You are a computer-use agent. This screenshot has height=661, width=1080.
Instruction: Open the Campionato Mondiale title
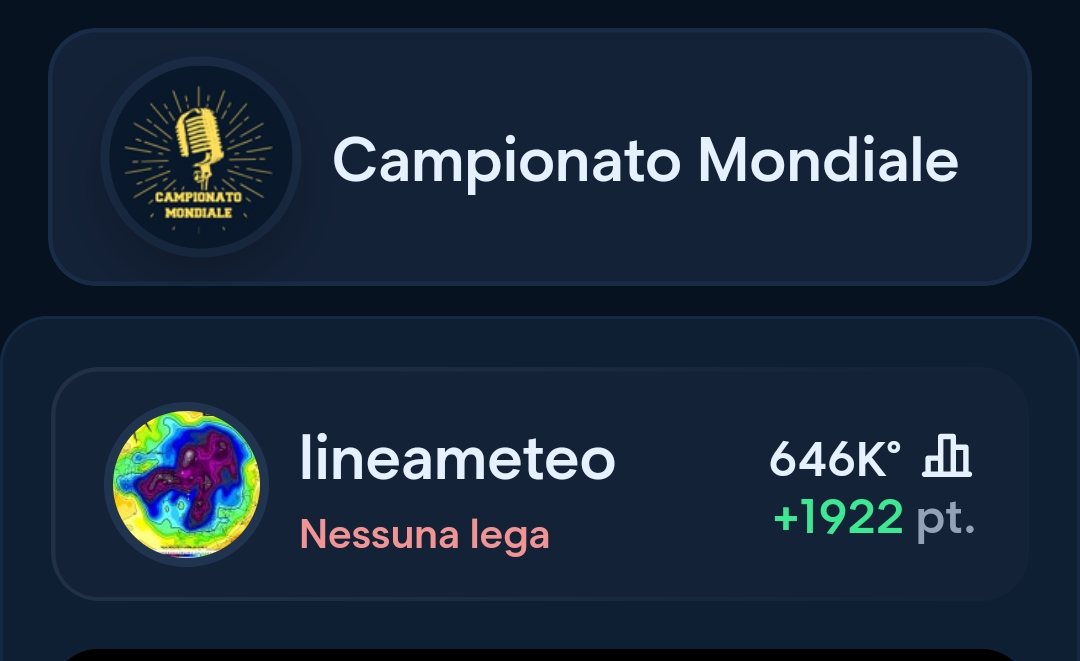coord(645,159)
